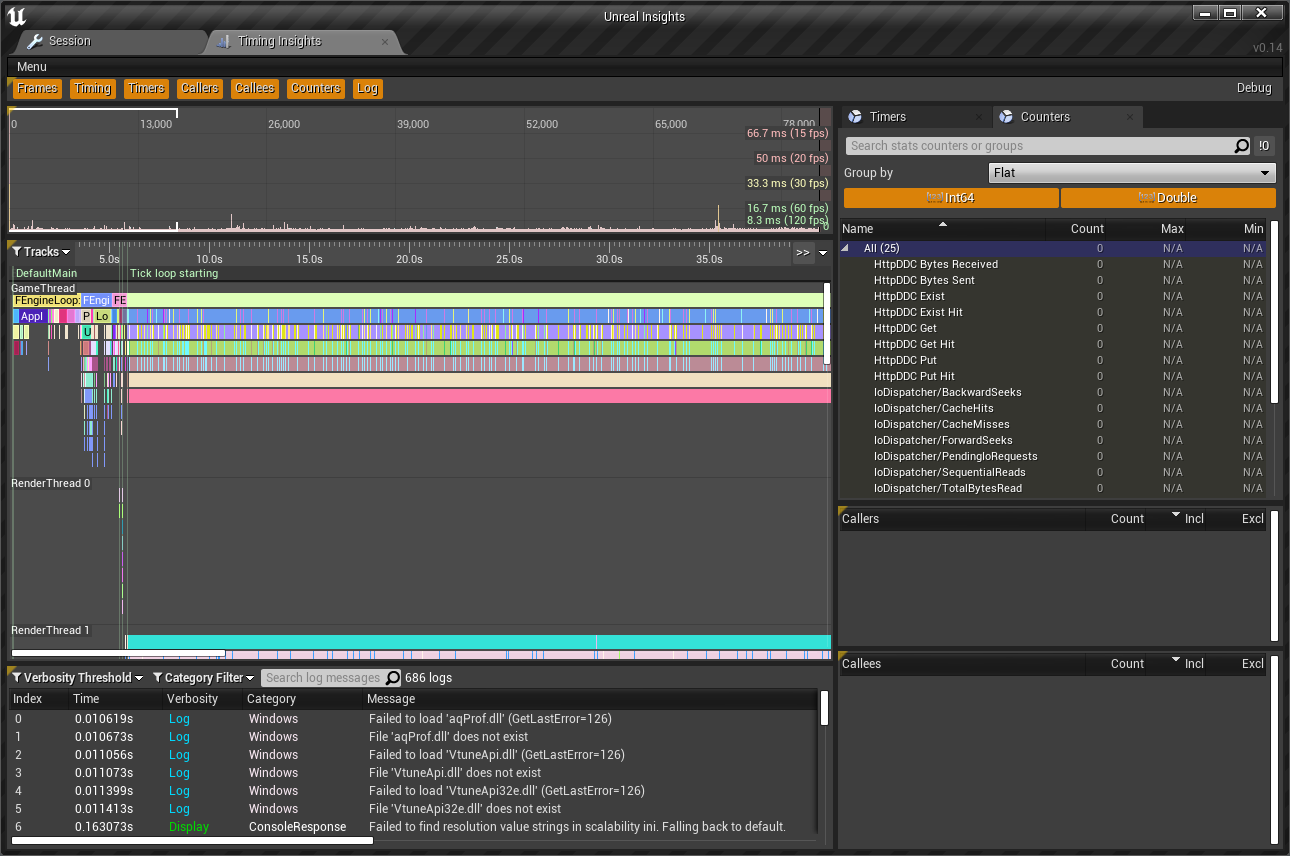Click the log list horizontal scrollbar
1290x856 pixels.
click(192, 840)
